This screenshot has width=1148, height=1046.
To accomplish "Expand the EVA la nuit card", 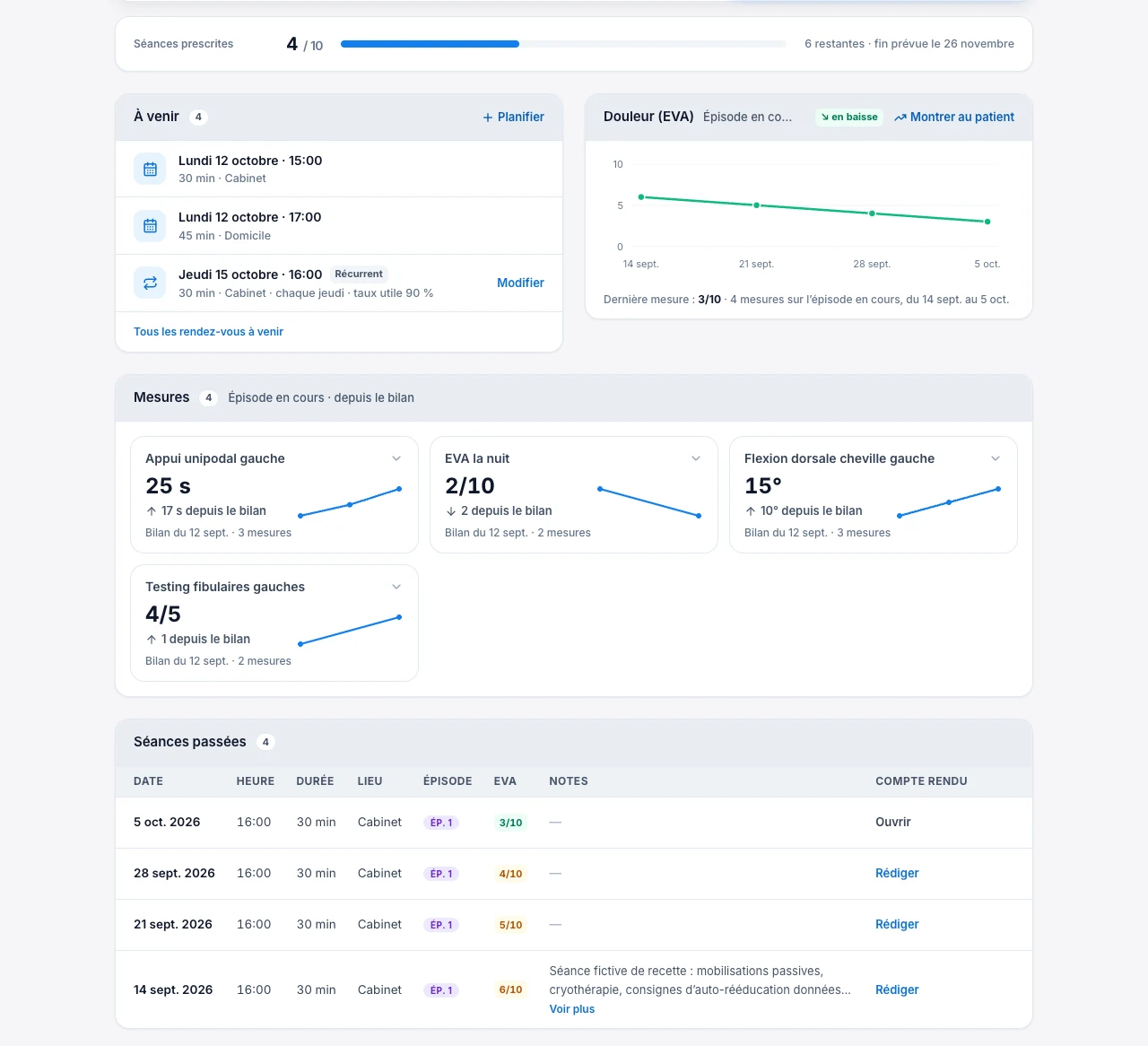I will [x=696, y=458].
